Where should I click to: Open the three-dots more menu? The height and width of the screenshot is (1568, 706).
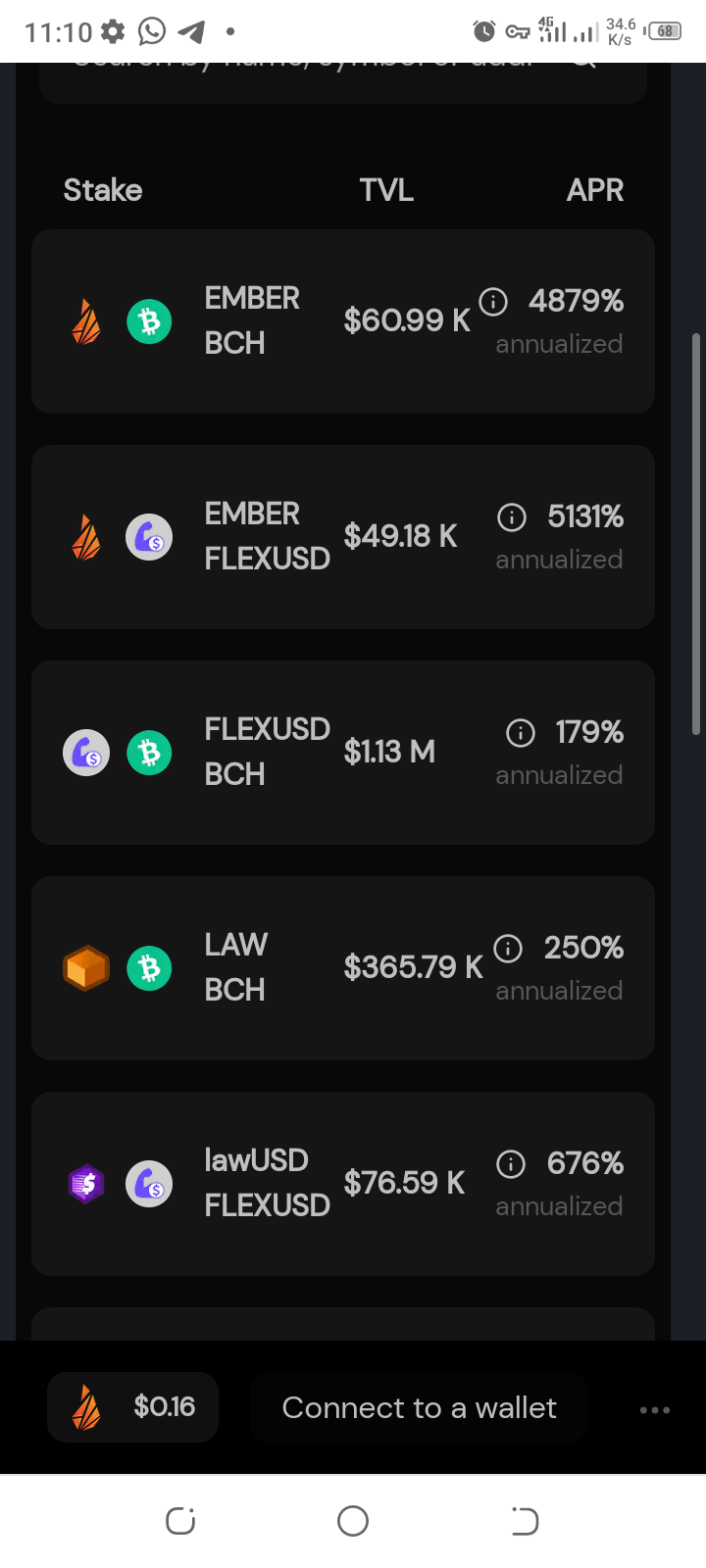(654, 1409)
